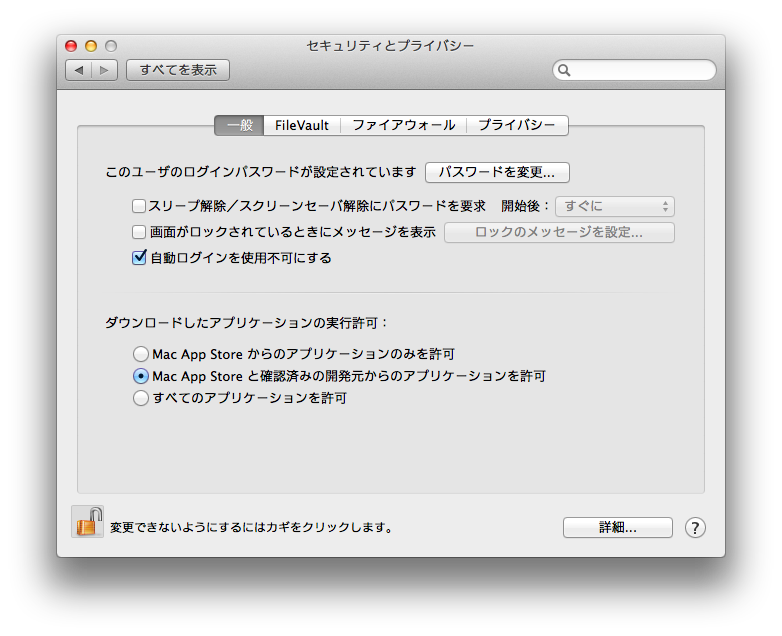
Task: Enable password requirement after sleep checkbox
Action: [x=139, y=206]
